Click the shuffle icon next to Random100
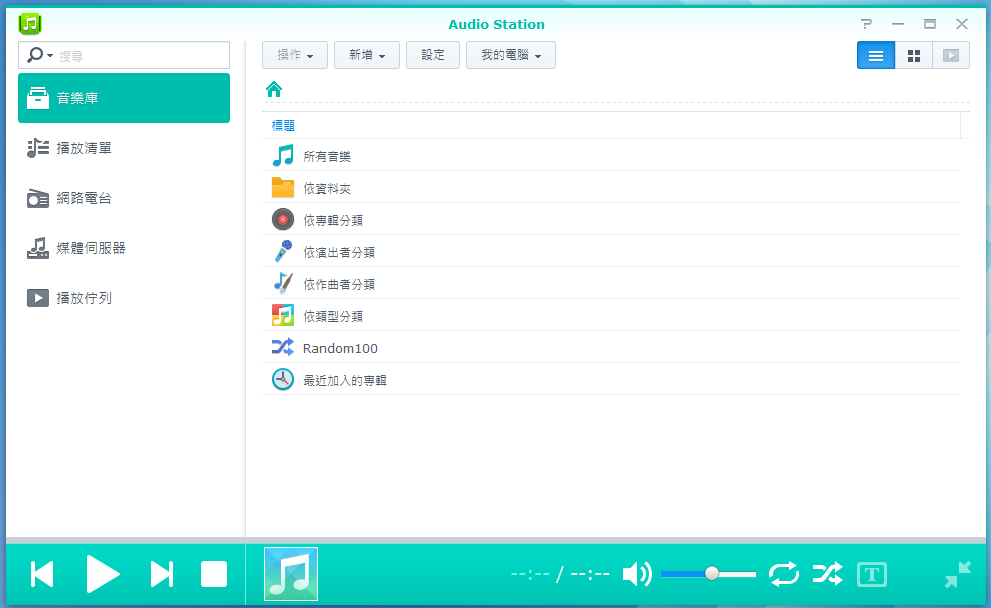The height and width of the screenshot is (608, 991). click(283, 347)
